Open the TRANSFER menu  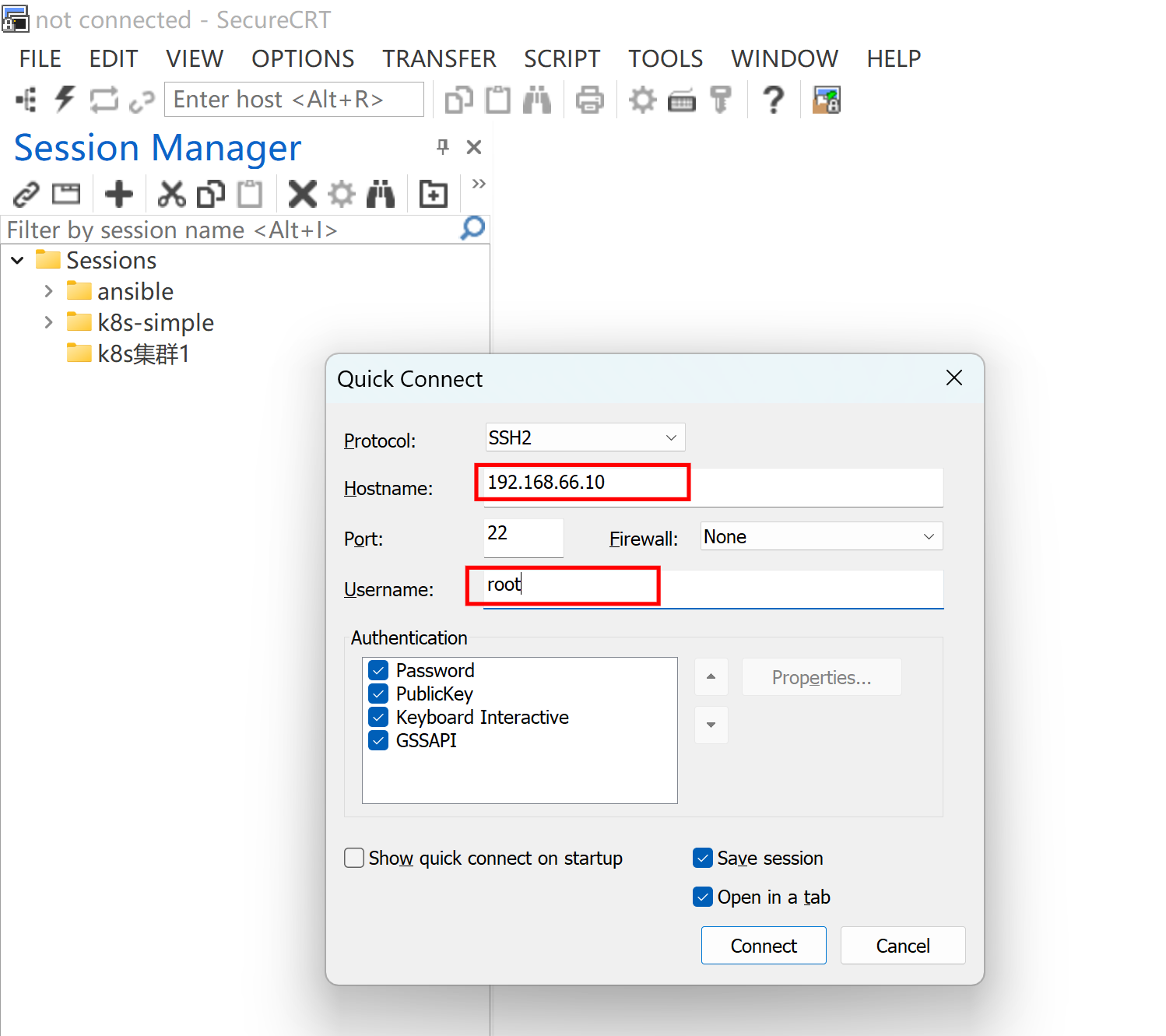pyautogui.click(x=439, y=58)
